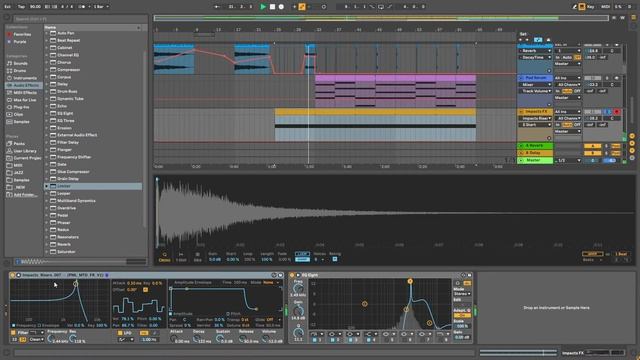
Task: Toggle Impacts Risers device activator
Action: [x=13, y=275]
